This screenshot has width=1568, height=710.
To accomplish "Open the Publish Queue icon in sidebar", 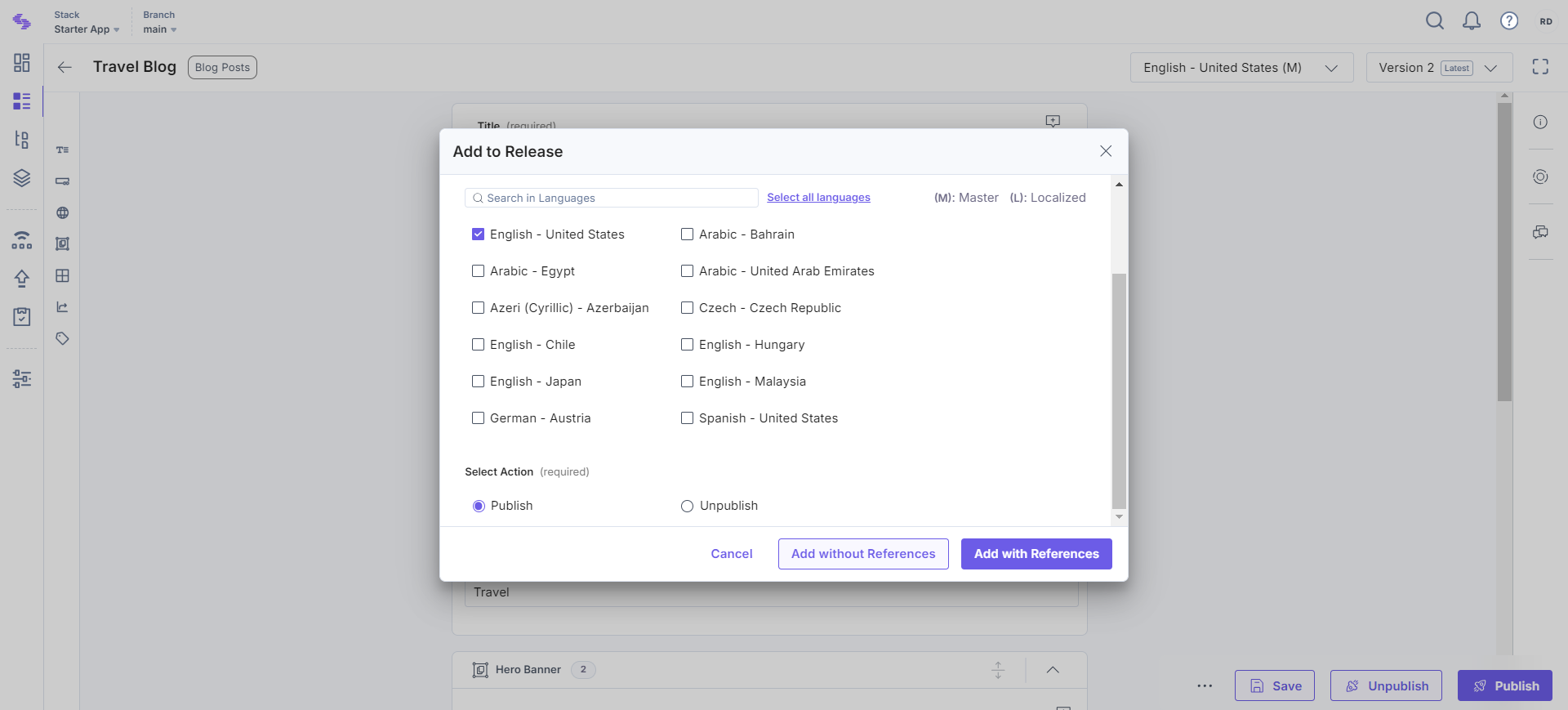I will tap(22, 240).
